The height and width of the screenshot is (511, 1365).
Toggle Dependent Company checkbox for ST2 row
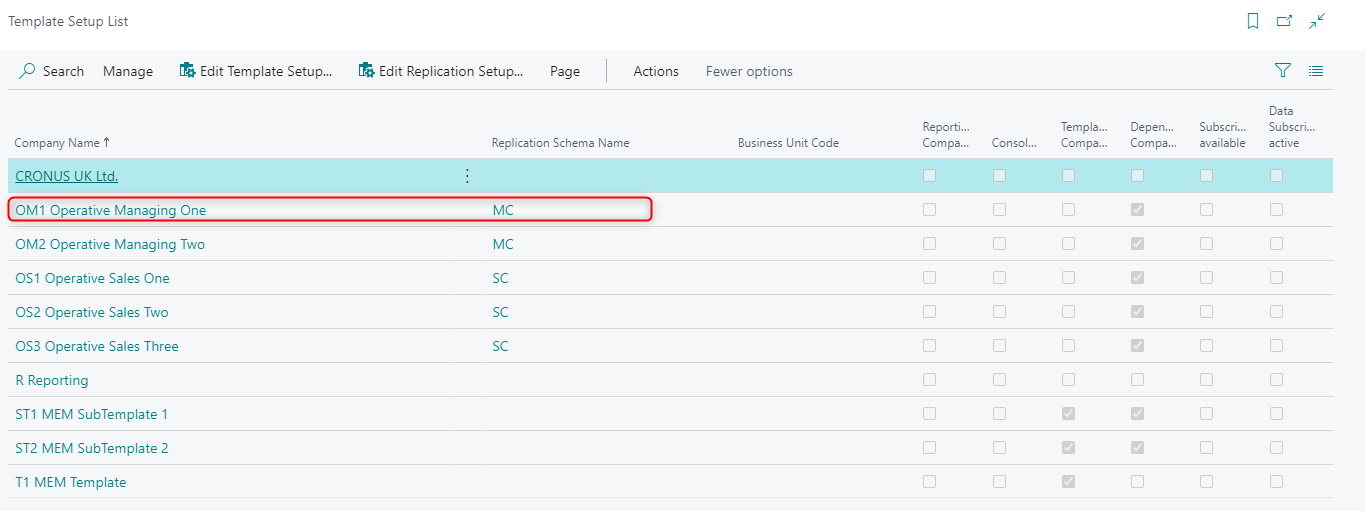click(1137, 448)
